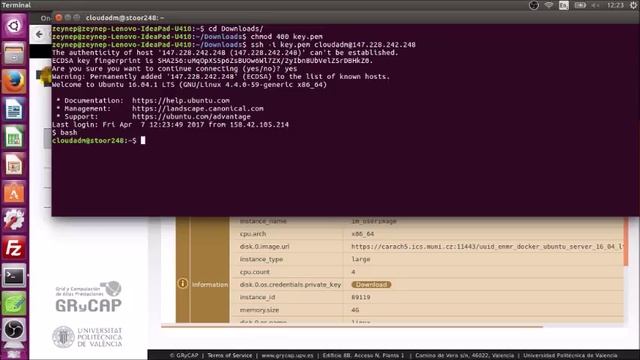Click the https://ubuntu.com/advantage support URL
Viewport: 640px width, 360px height.
pyautogui.click(x=191, y=117)
